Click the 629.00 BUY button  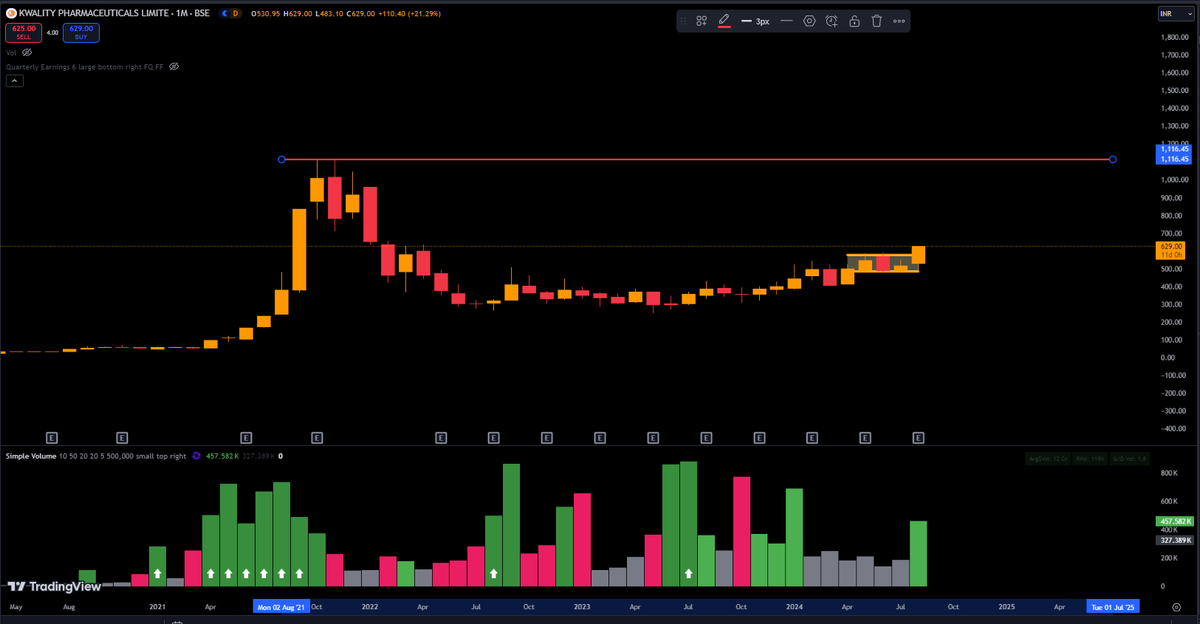80,32
